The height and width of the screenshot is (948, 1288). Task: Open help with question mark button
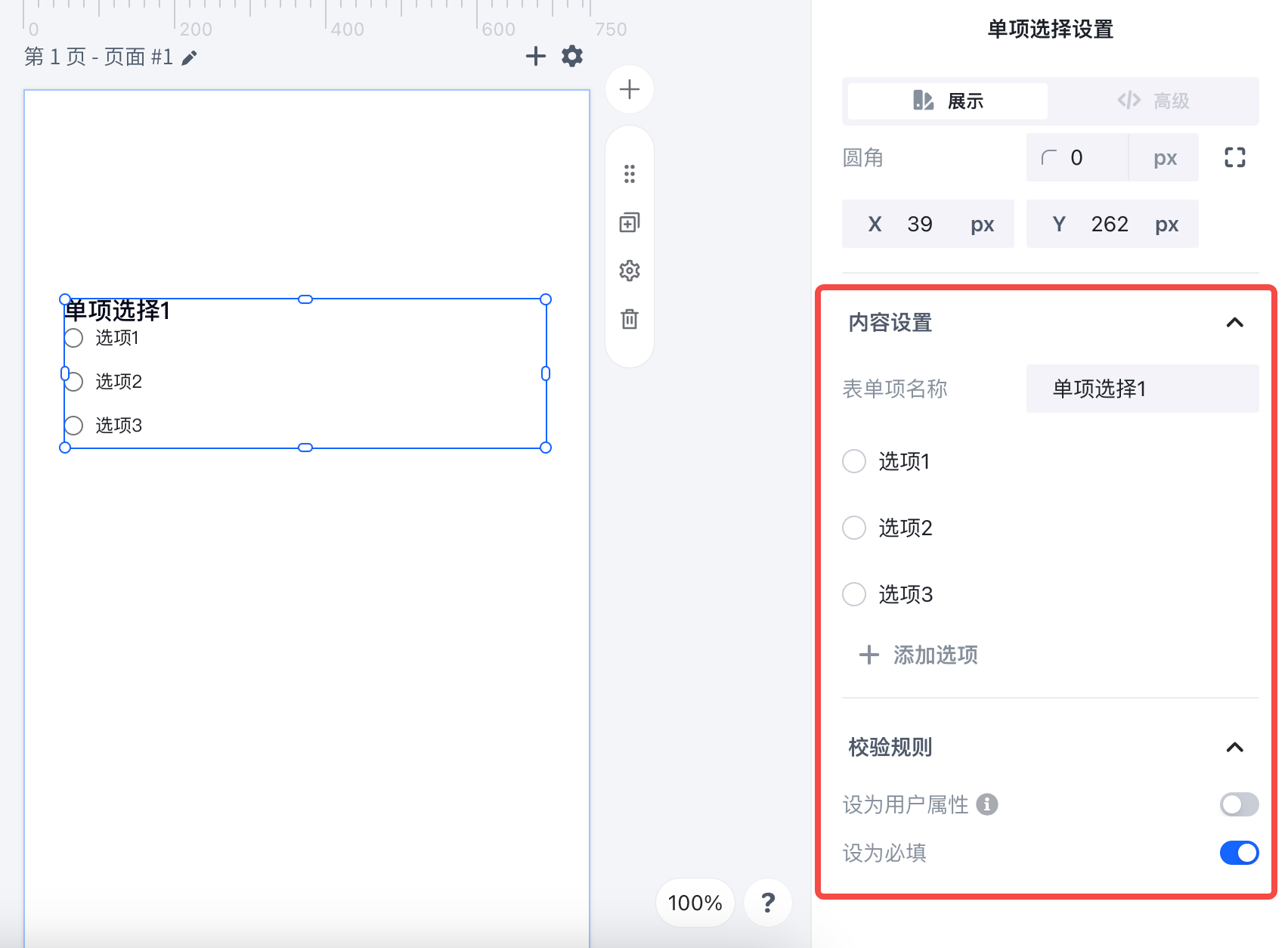[768, 902]
